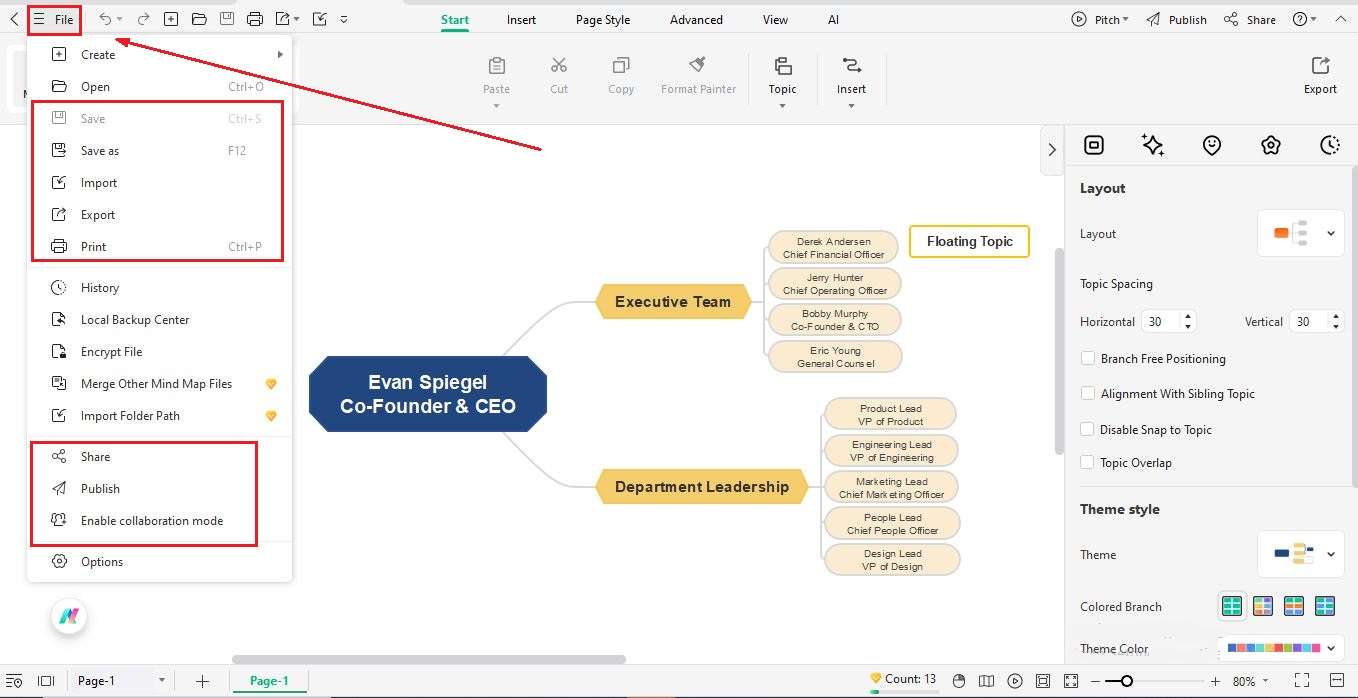Open the Pitch dropdown

coord(1100,19)
